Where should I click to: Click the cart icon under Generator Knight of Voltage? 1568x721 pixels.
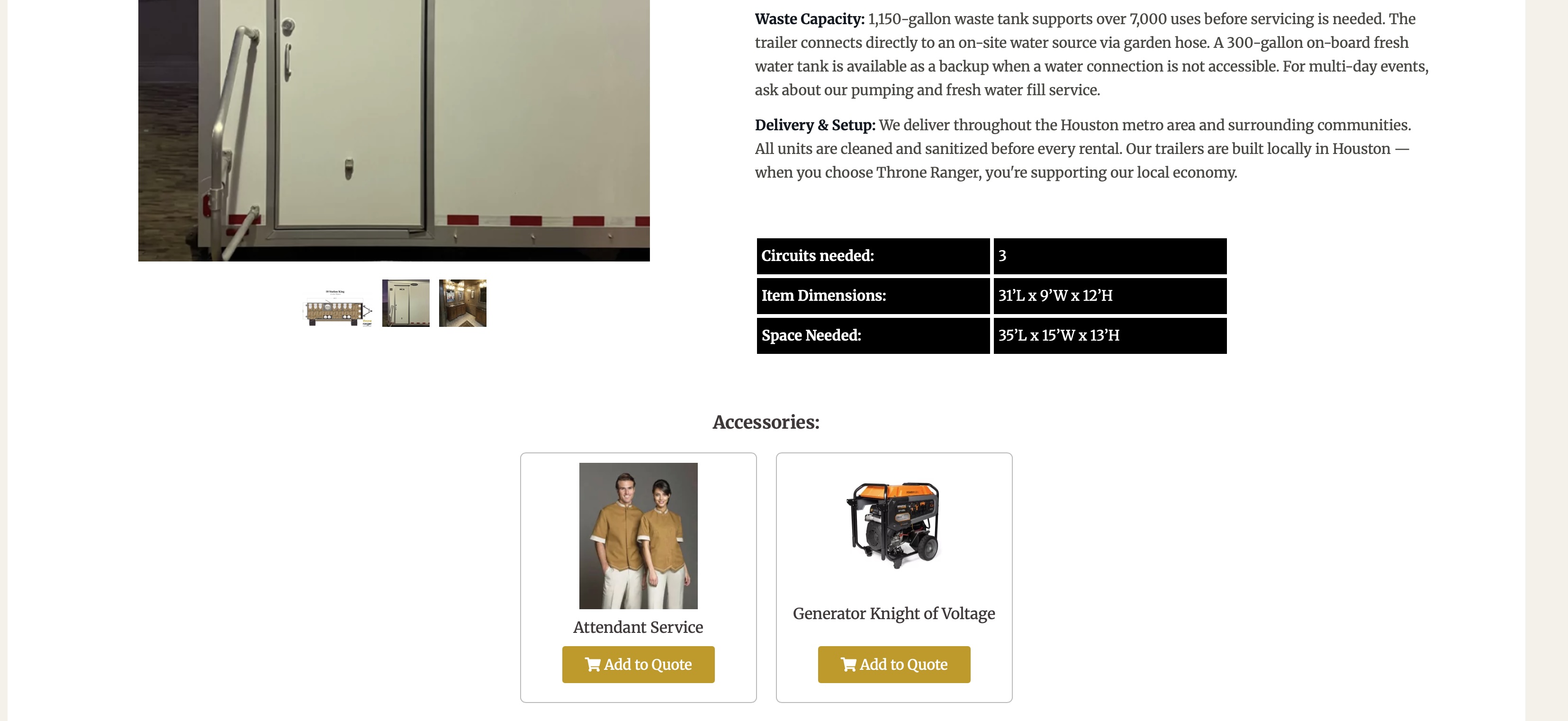pyautogui.click(x=848, y=664)
